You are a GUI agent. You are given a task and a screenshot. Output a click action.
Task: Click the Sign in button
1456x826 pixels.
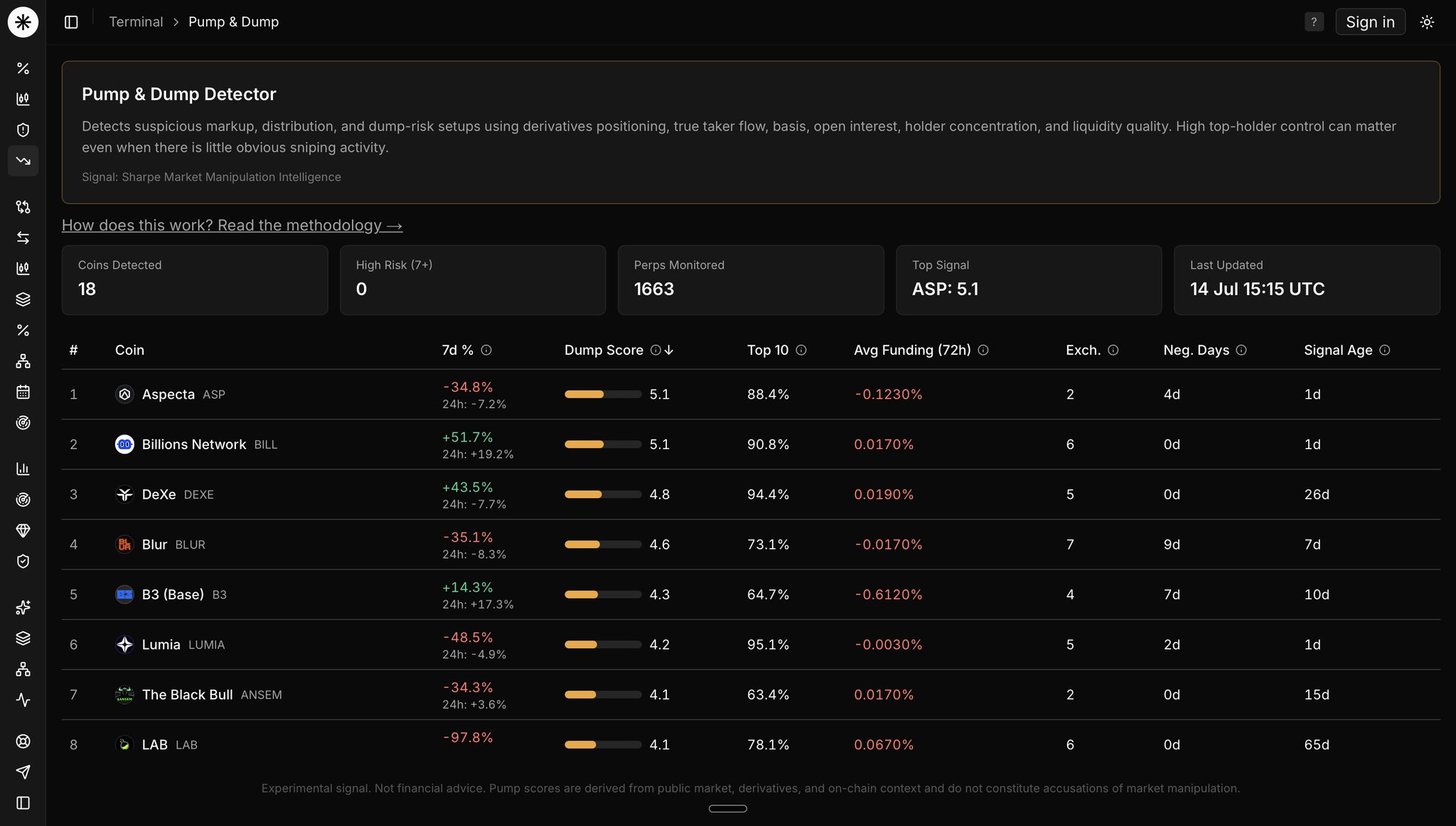click(x=1370, y=22)
